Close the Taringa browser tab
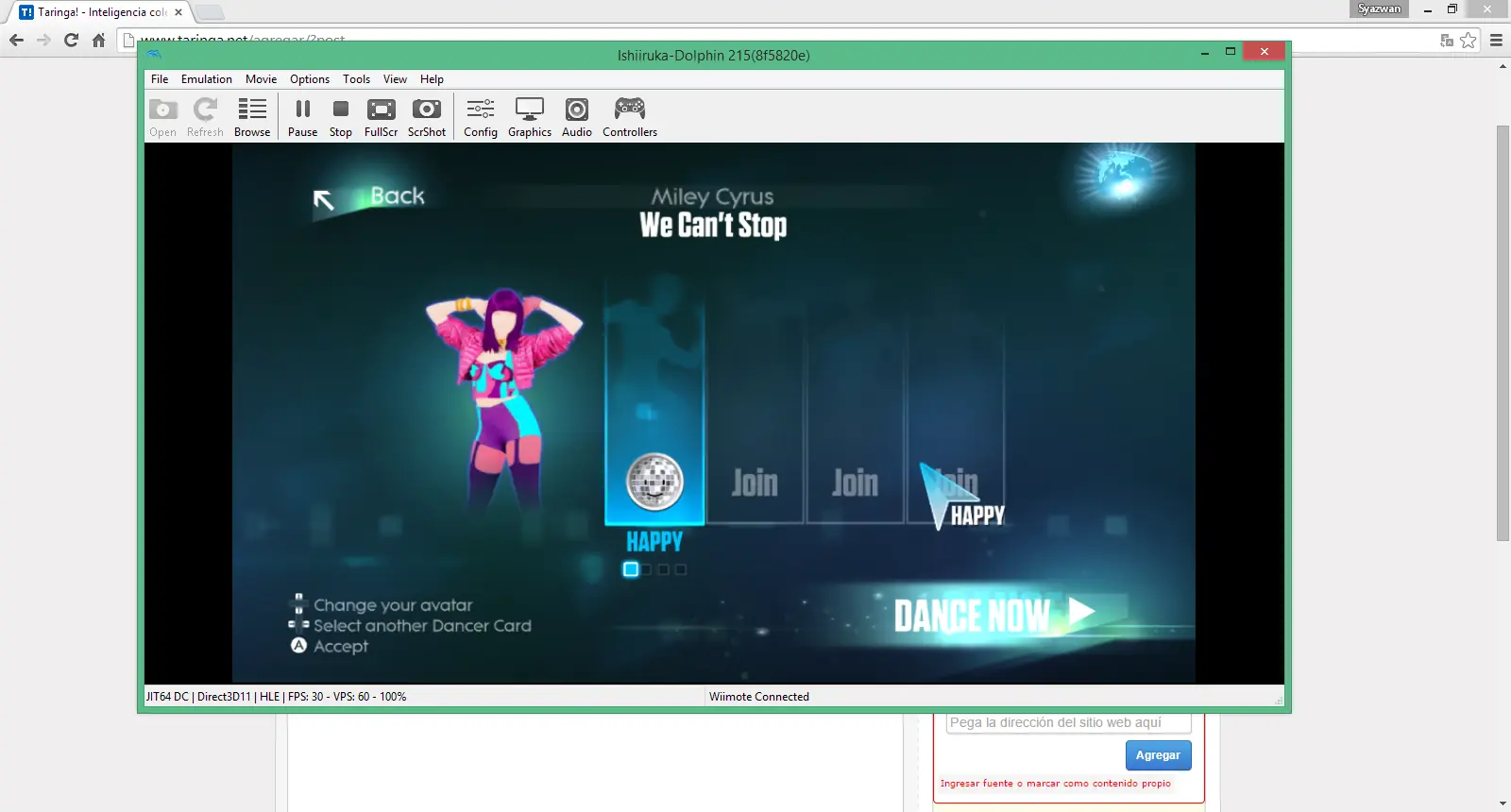 click(178, 12)
